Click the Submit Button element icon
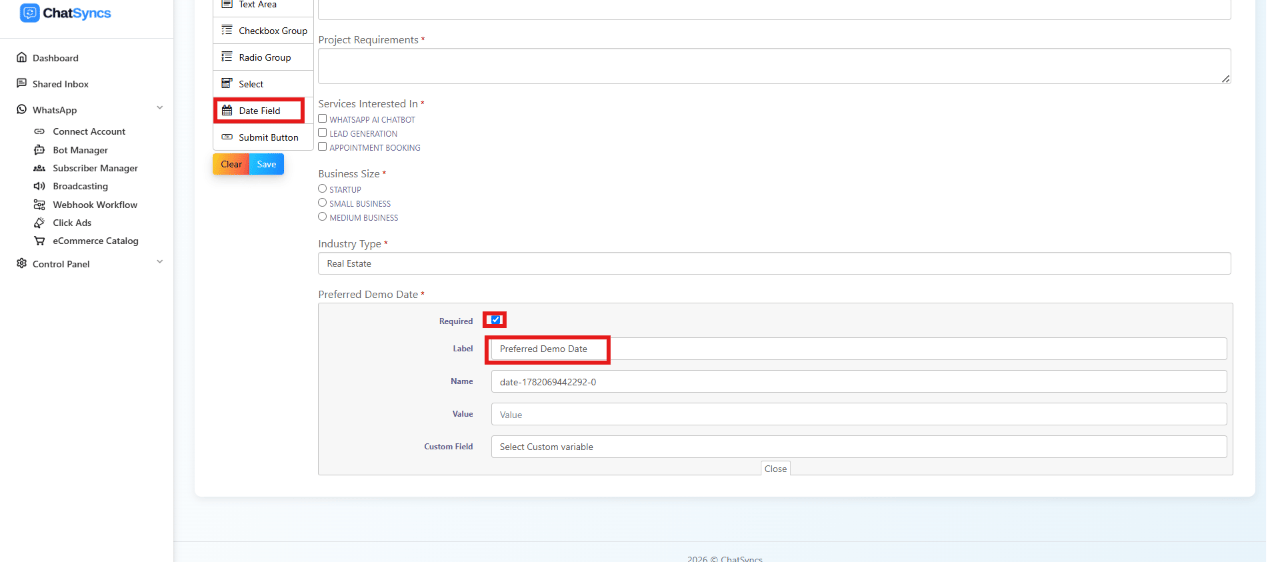The image size is (1267, 563). (x=227, y=138)
